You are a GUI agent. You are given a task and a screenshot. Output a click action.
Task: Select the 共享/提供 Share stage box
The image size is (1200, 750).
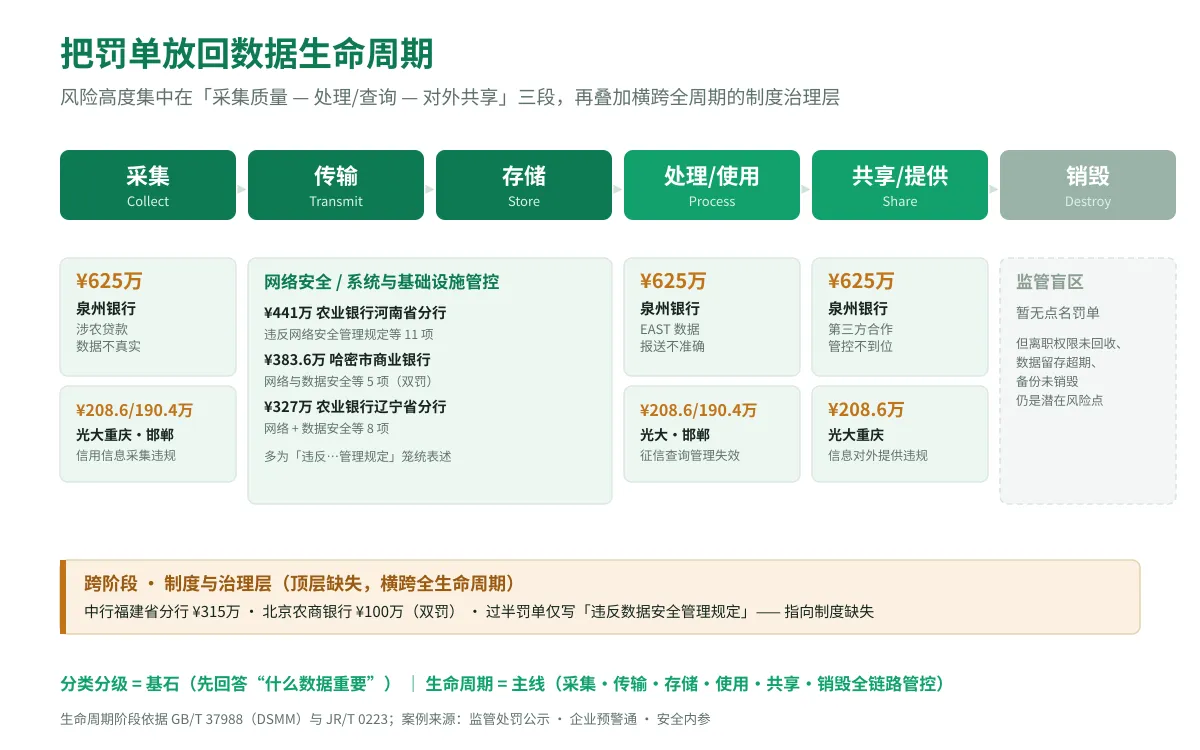tap(900, 185)
